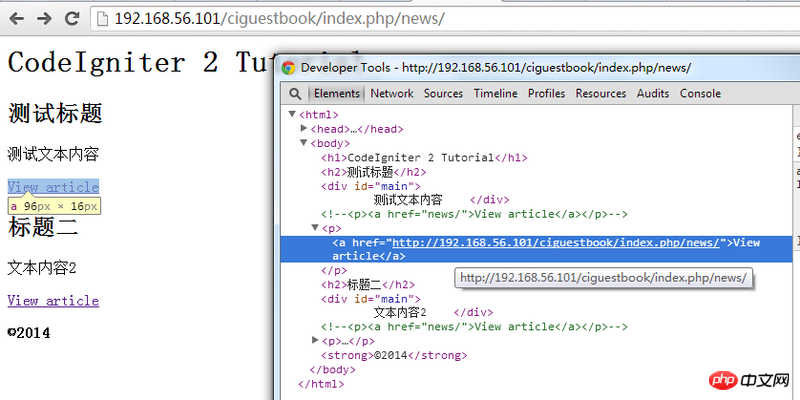This screenshot has height=400, width=800.
Task: Open the Timeline tab
Action: (495, 93)
